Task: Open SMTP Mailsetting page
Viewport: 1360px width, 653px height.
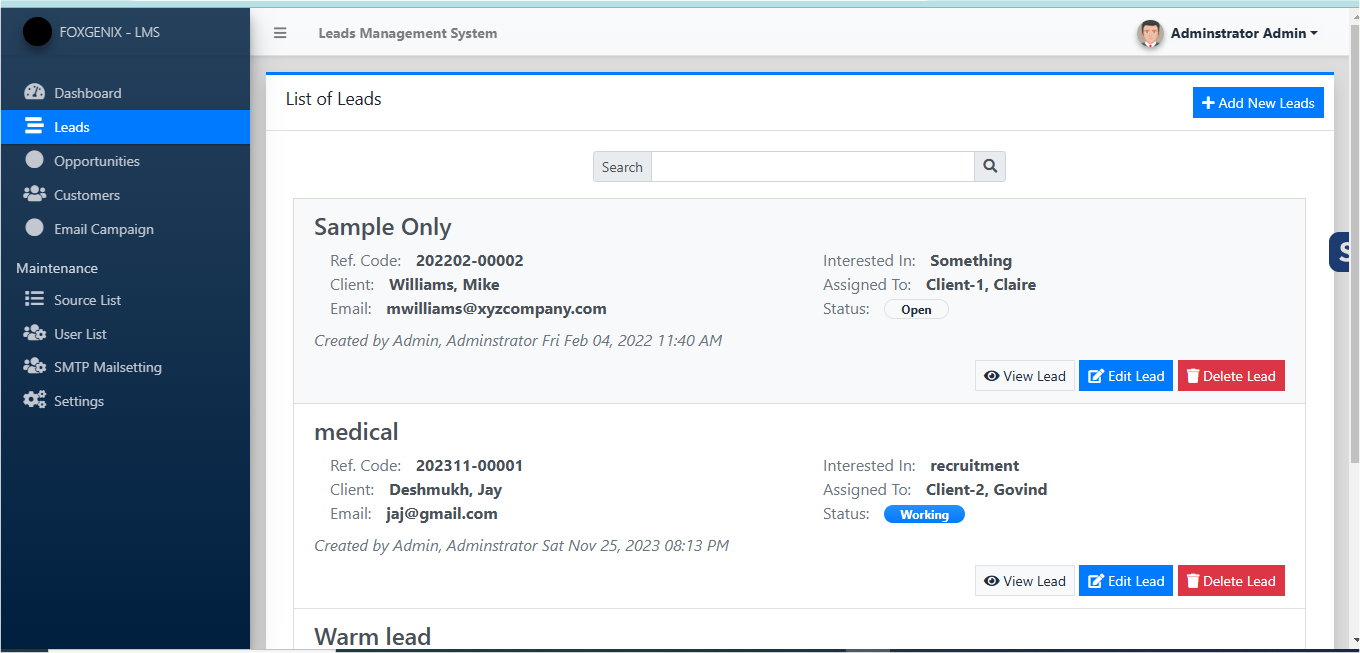Action: 125,367
